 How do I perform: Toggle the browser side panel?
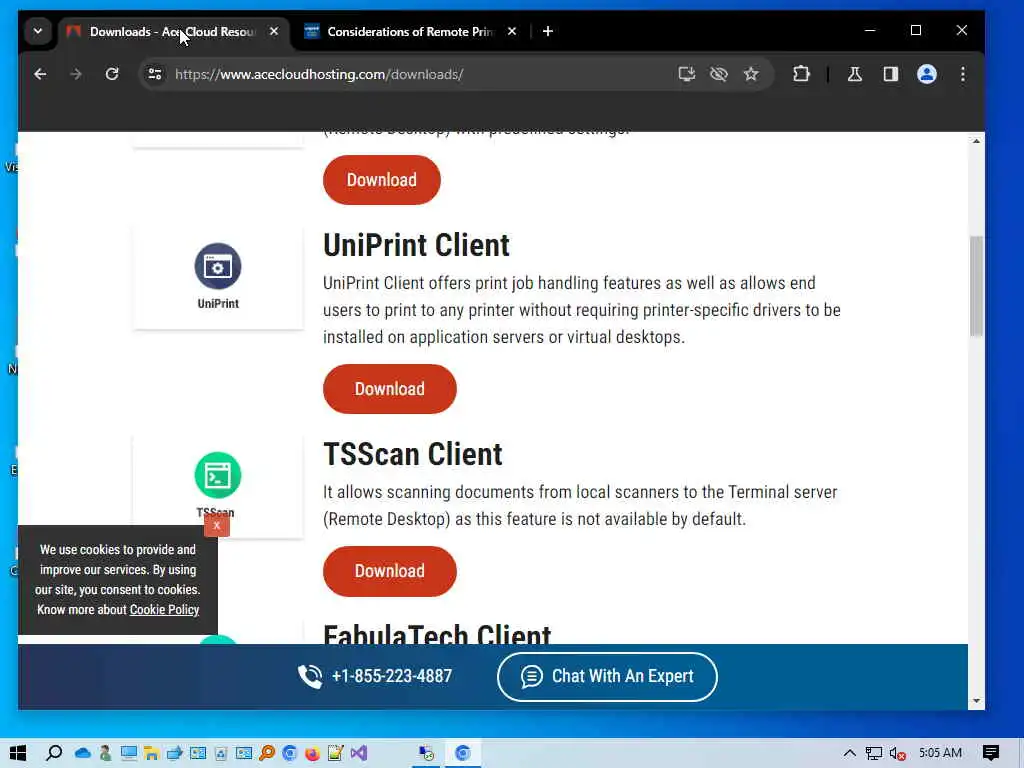pos(891,74)
